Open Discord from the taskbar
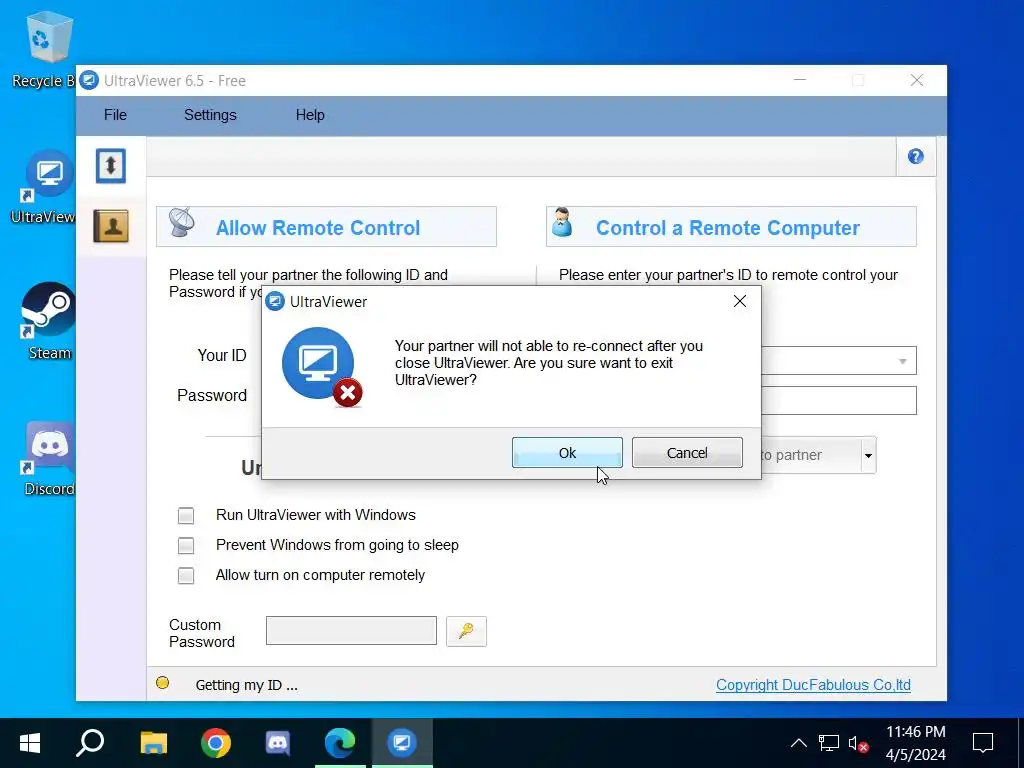 coord(278,743)
